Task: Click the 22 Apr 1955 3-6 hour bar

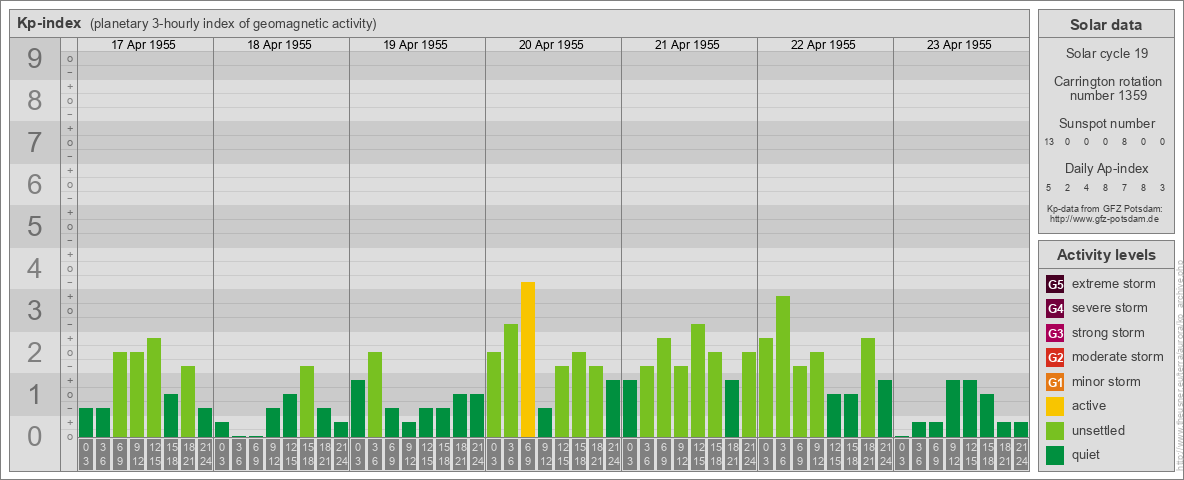Action: (x=783, y=367)
